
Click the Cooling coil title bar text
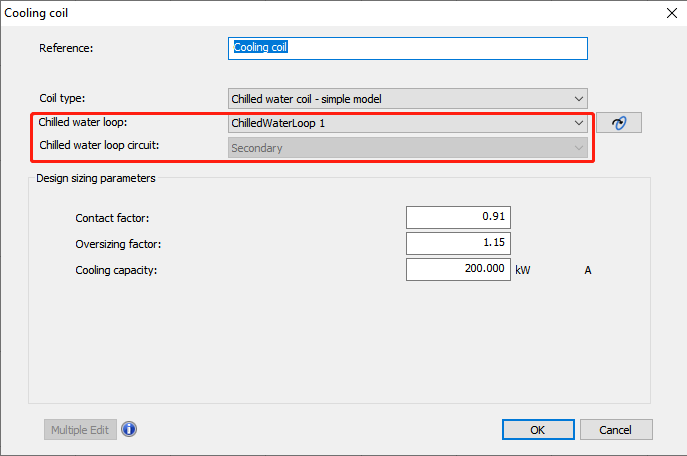pos(37,13)
